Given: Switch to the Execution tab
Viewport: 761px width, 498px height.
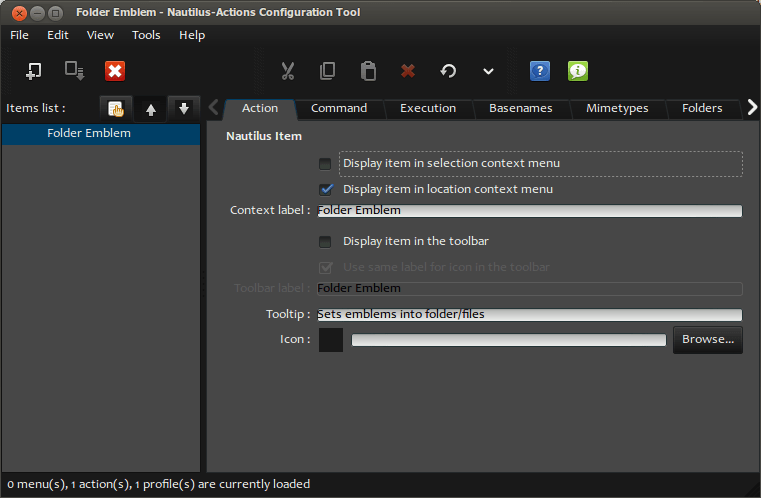Looking at the screenshot, I should 428,108.
